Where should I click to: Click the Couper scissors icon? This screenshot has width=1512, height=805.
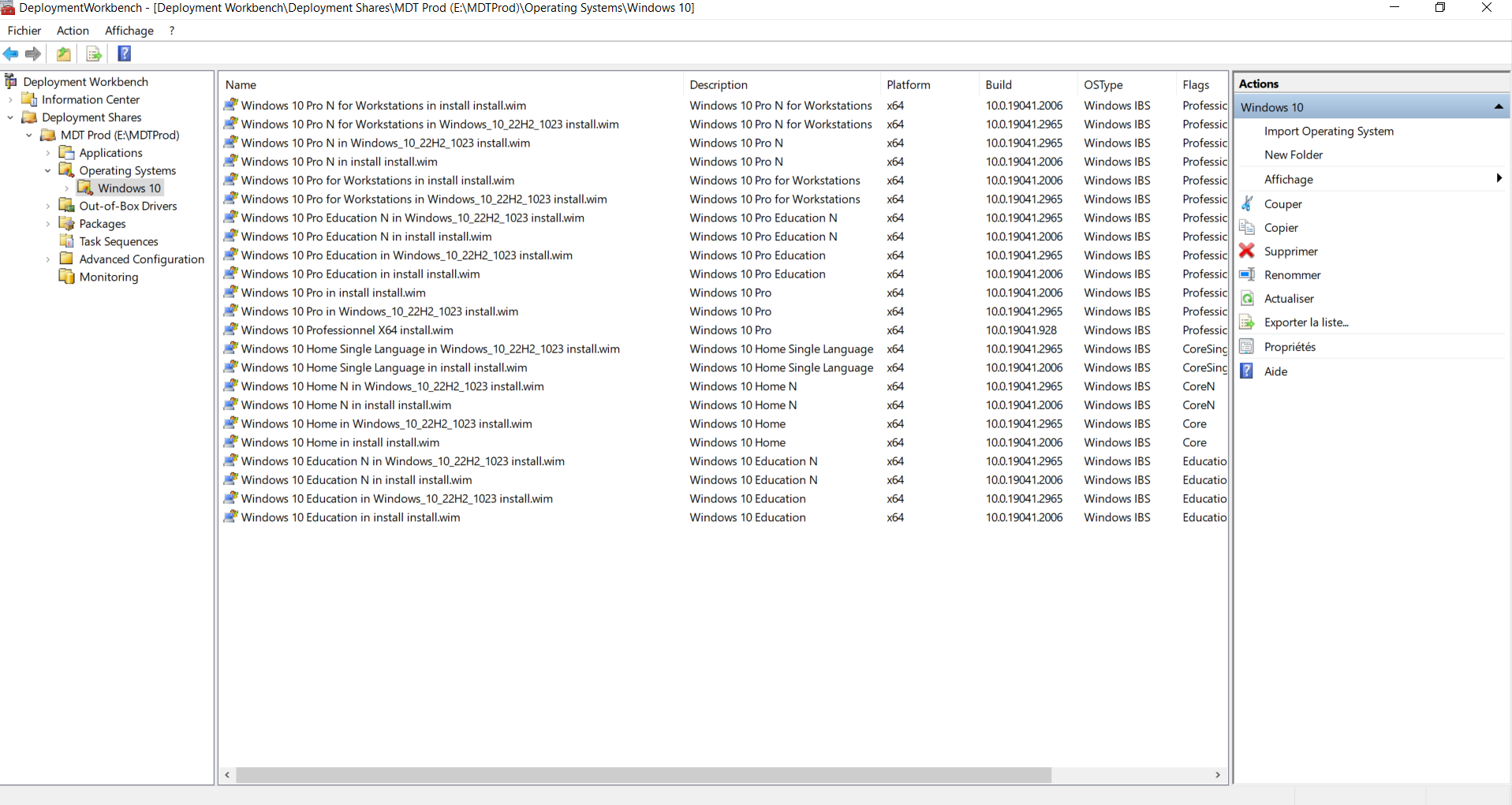coord(1247,203)
